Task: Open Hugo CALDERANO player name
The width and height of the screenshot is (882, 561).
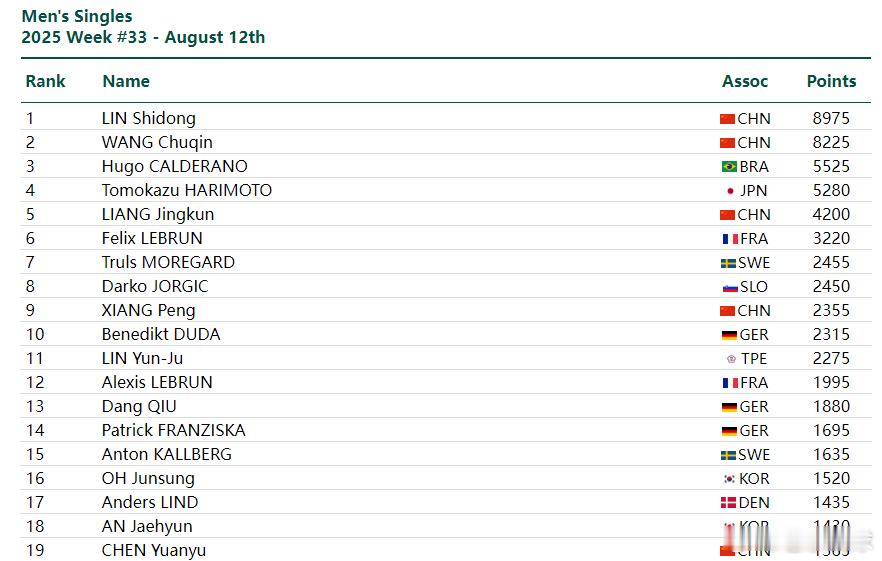Action: (x=174, y=167)
